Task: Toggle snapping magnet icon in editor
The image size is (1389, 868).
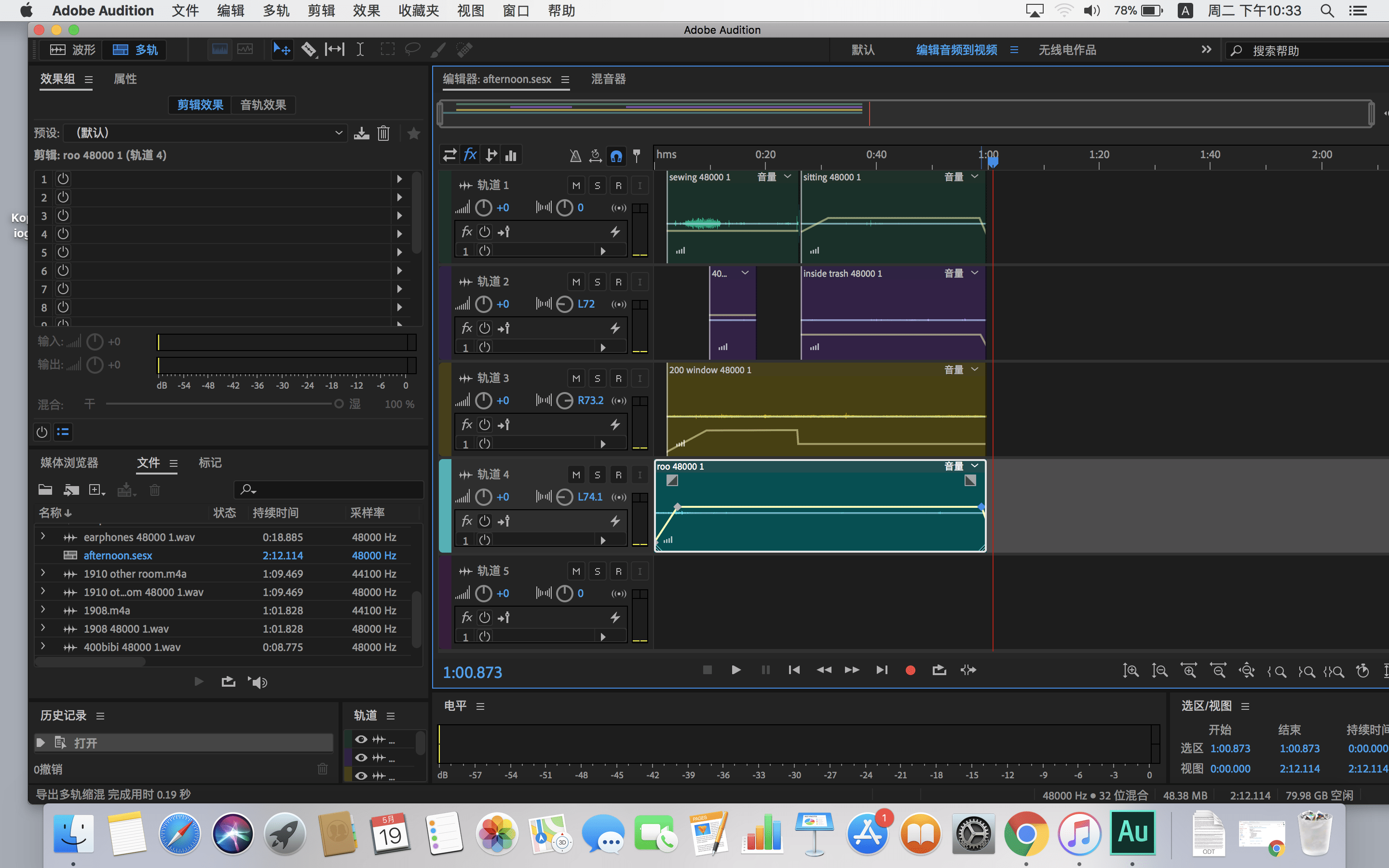Action: click(616, 156)
